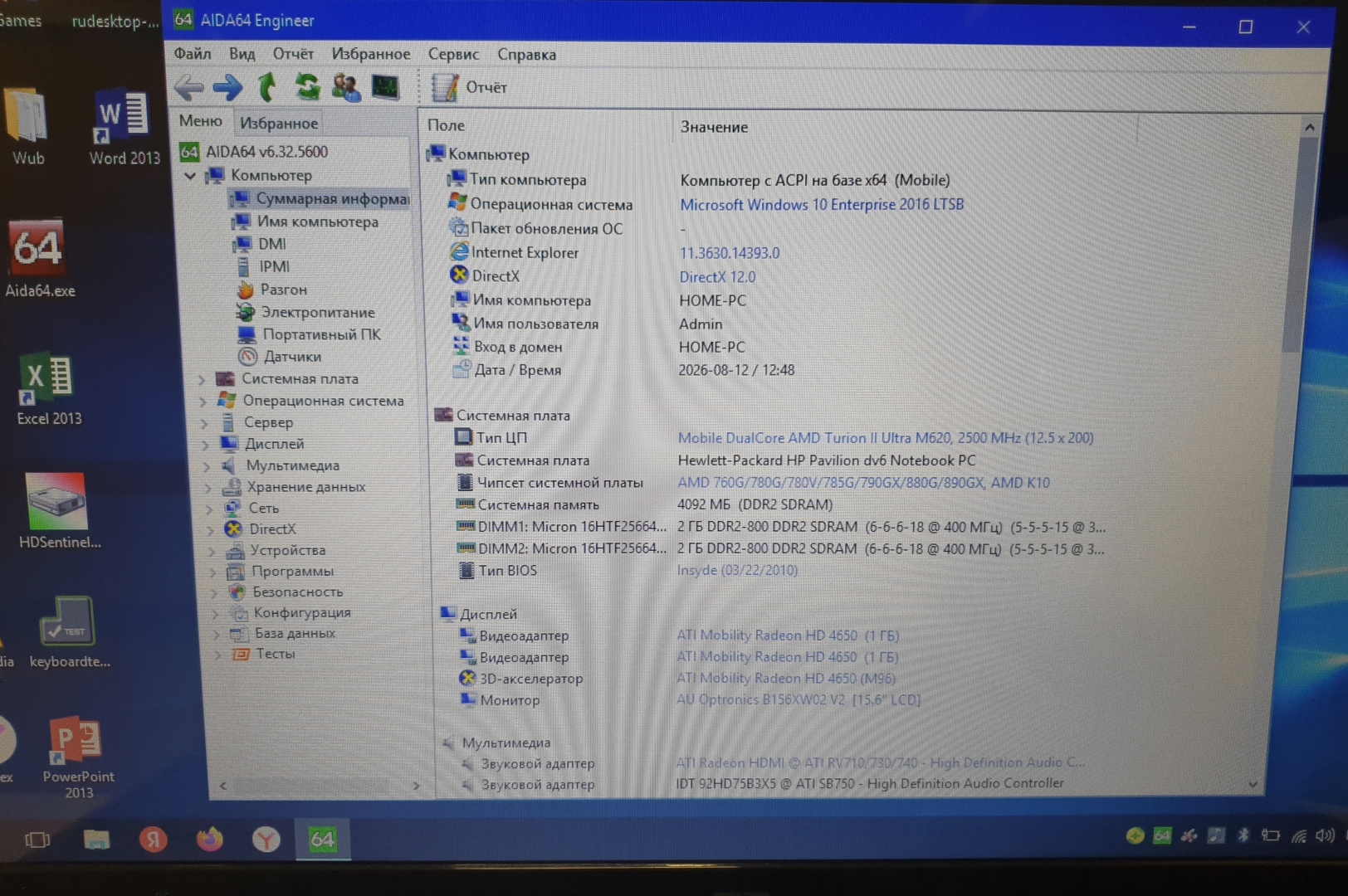The image size is (1348, 896).
Task: Generate report via Отчёт toolbar button
Action: 469,87
